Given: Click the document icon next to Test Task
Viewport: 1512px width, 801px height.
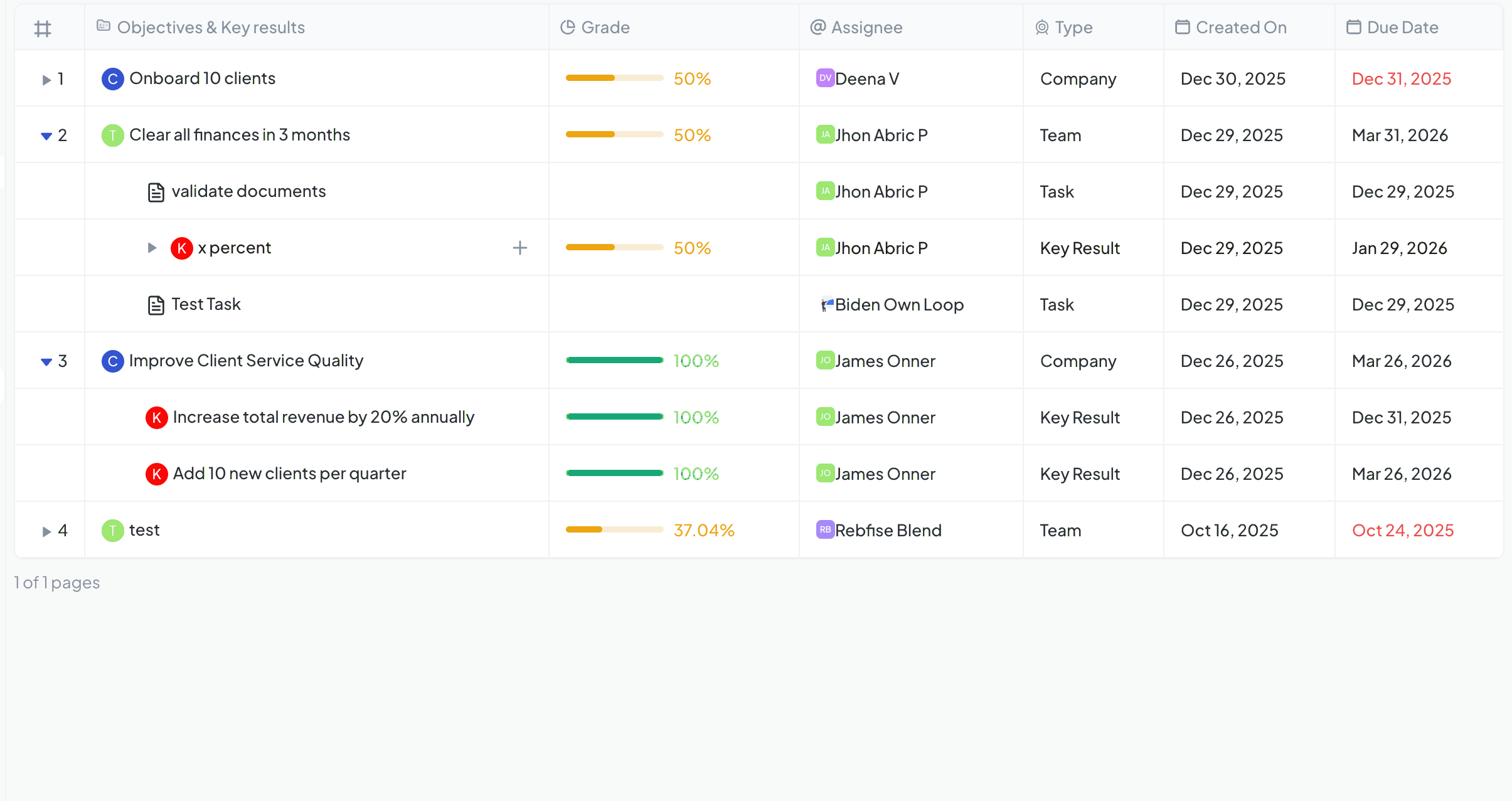Looking at the screenshot, I should pos(156,305).
